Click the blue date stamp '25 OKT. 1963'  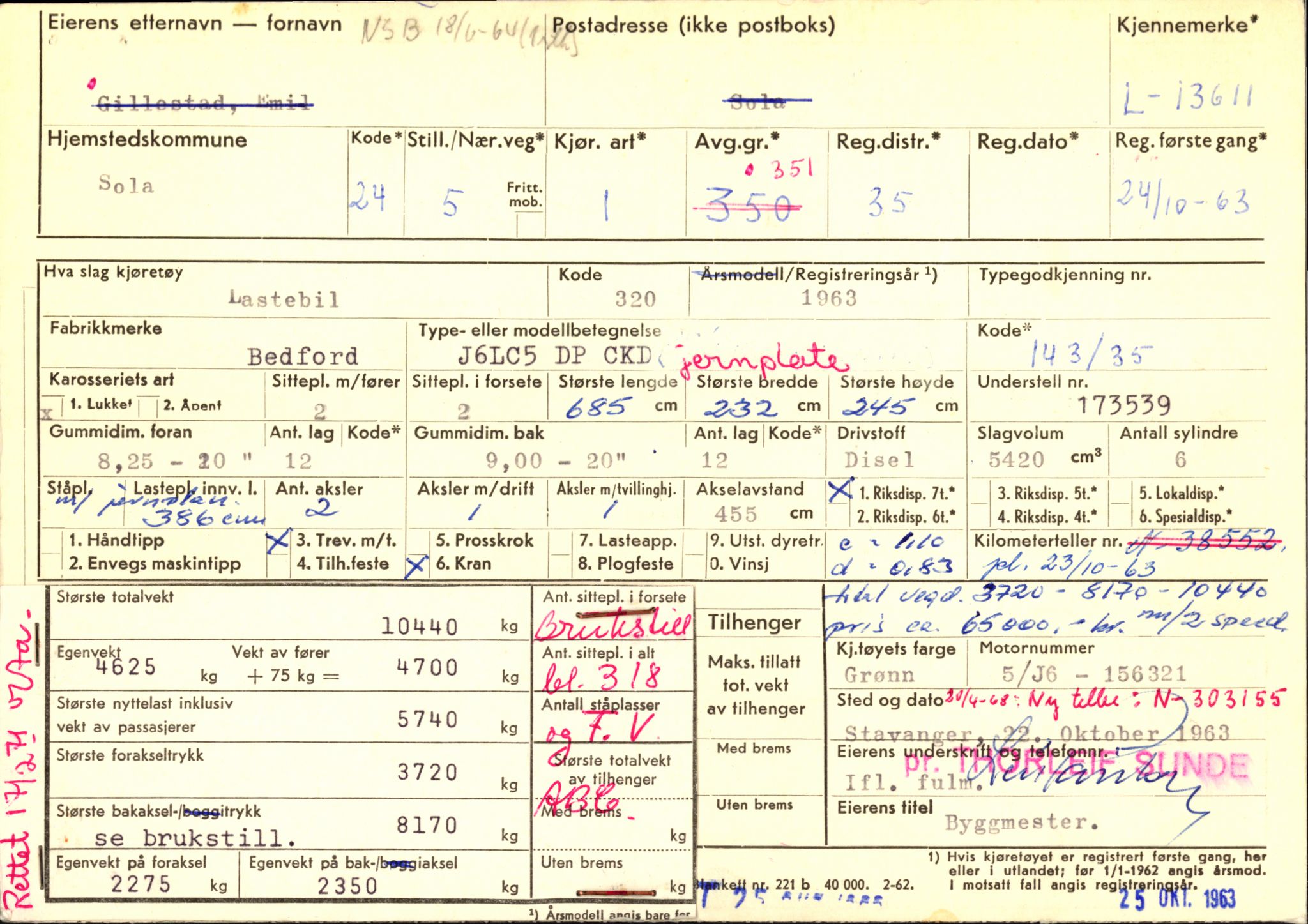(1177, 899)
